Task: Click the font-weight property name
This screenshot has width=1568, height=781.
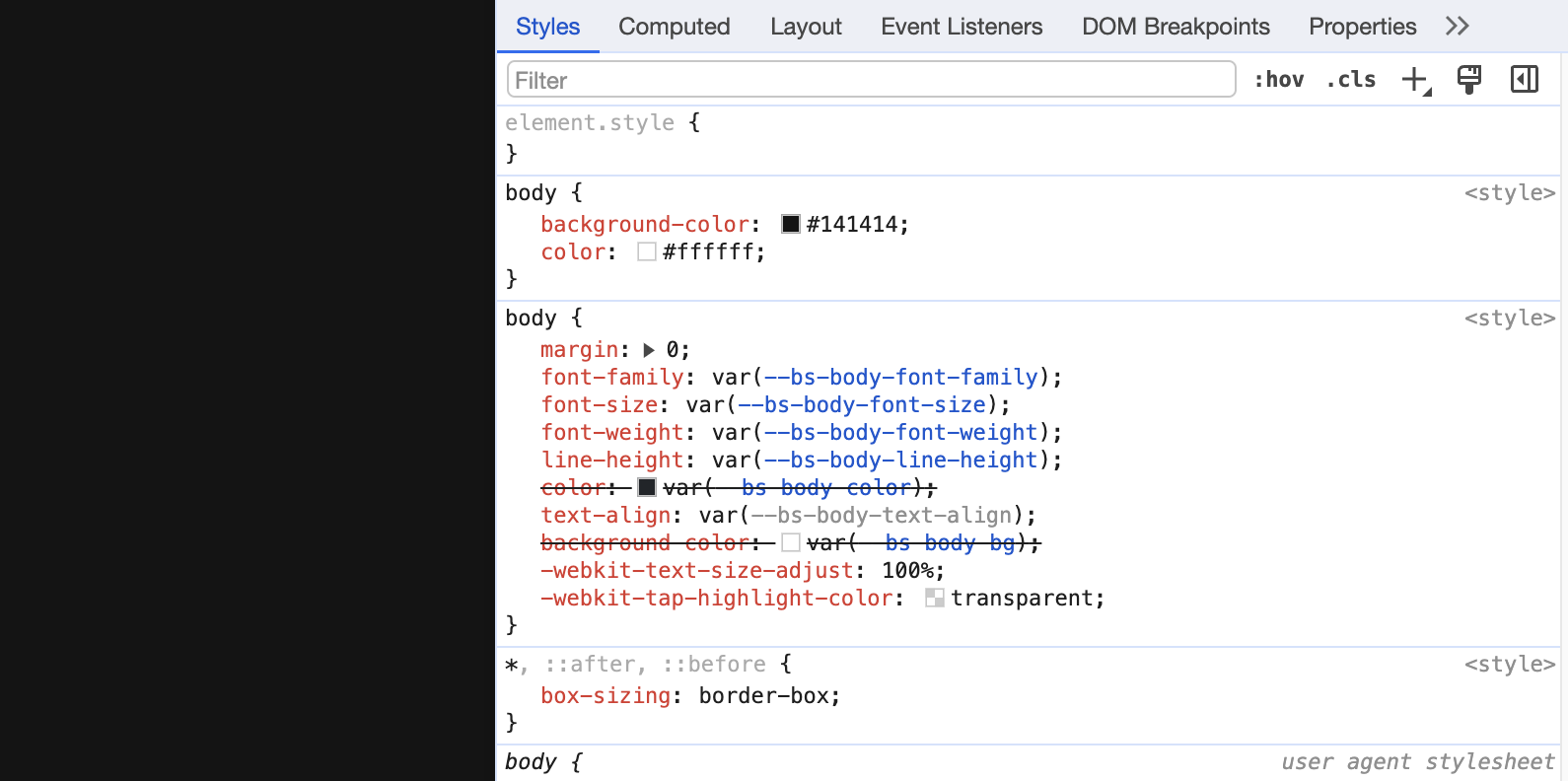Action: (612, 433)
